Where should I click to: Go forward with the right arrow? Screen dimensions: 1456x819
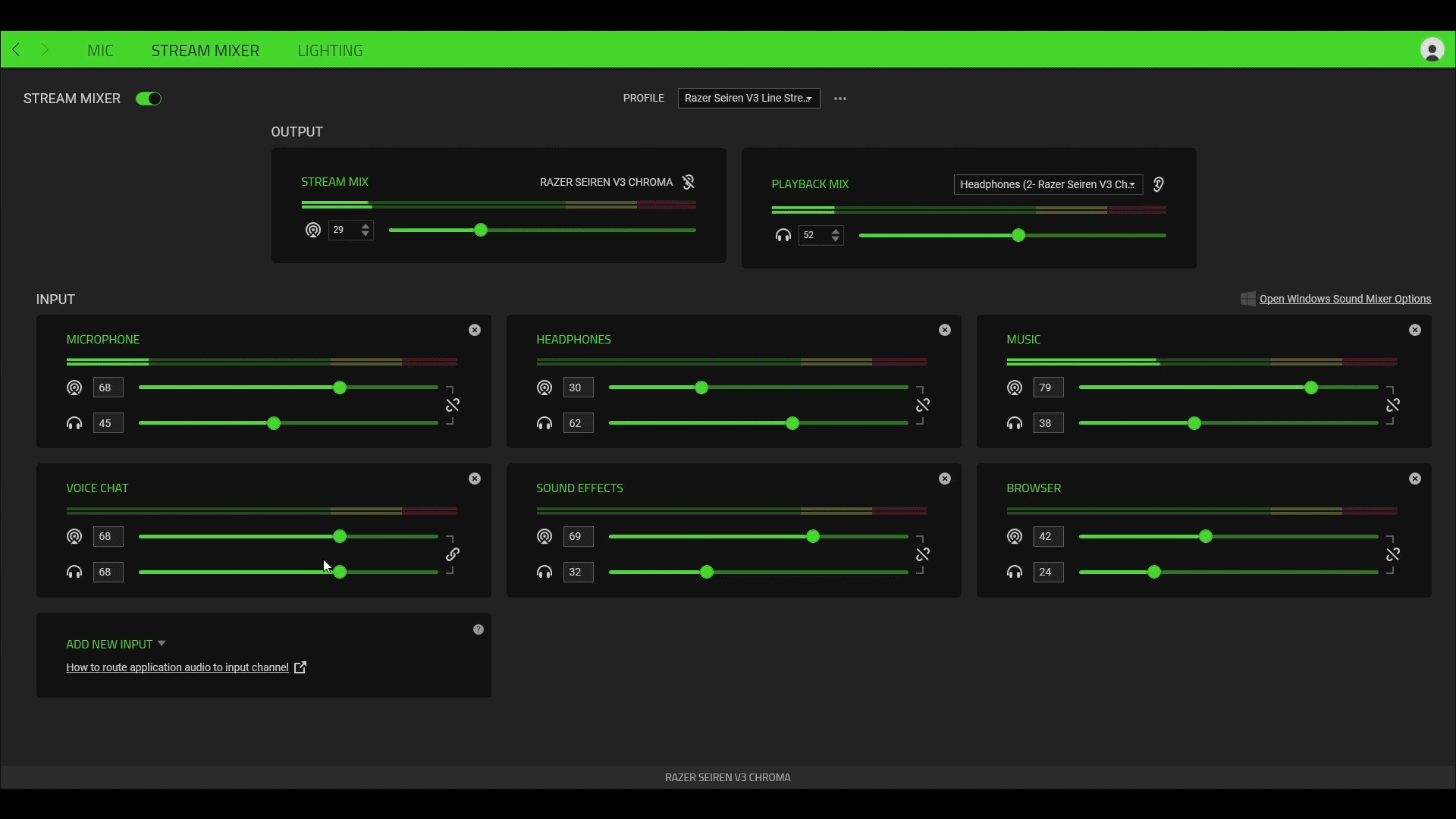pyautogui.click(x=45, y=50)
